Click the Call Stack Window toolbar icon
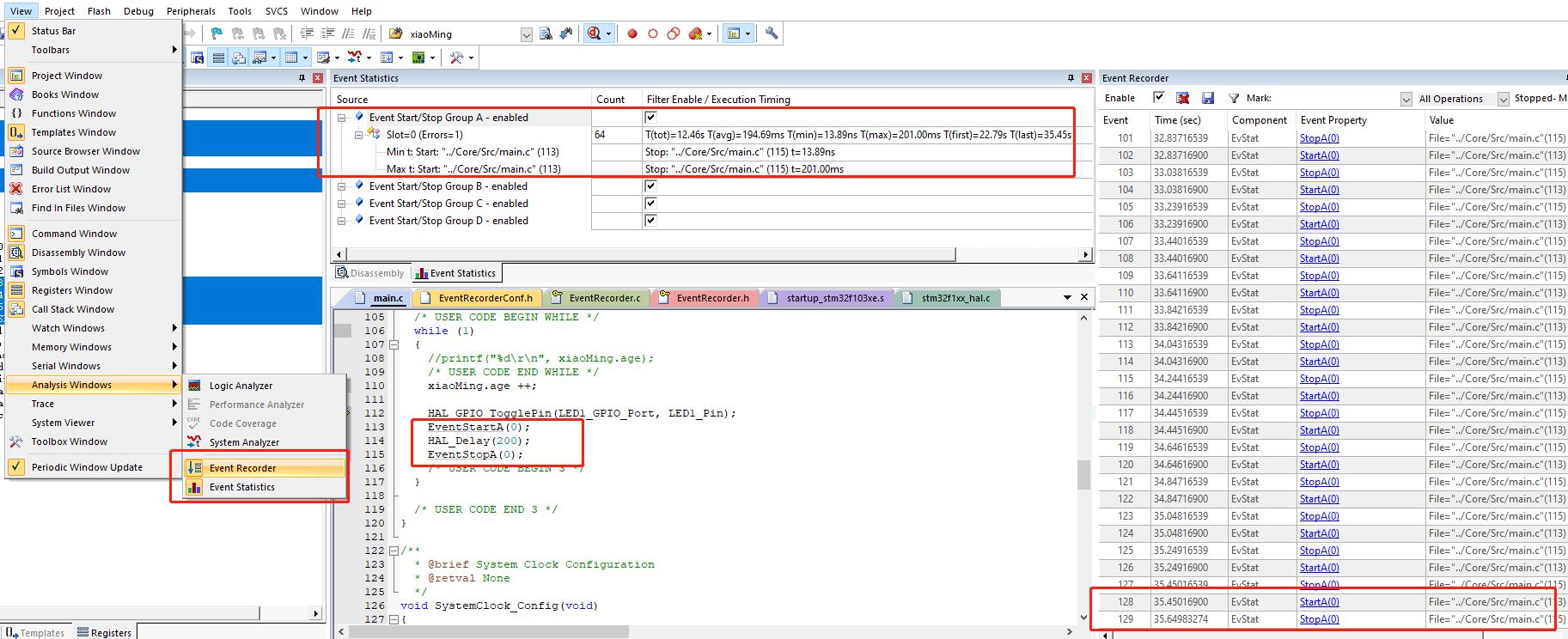Screen dimensions: 1568x639 click(x=239, y=58)
